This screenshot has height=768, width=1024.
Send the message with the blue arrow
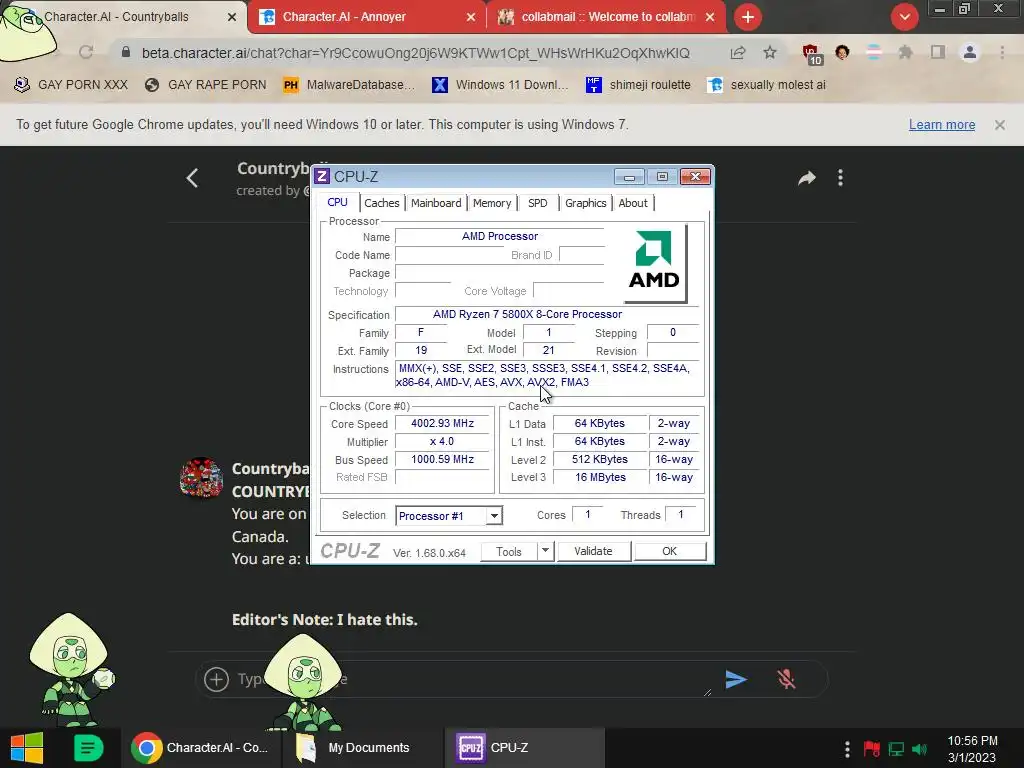tap(736, 679)
